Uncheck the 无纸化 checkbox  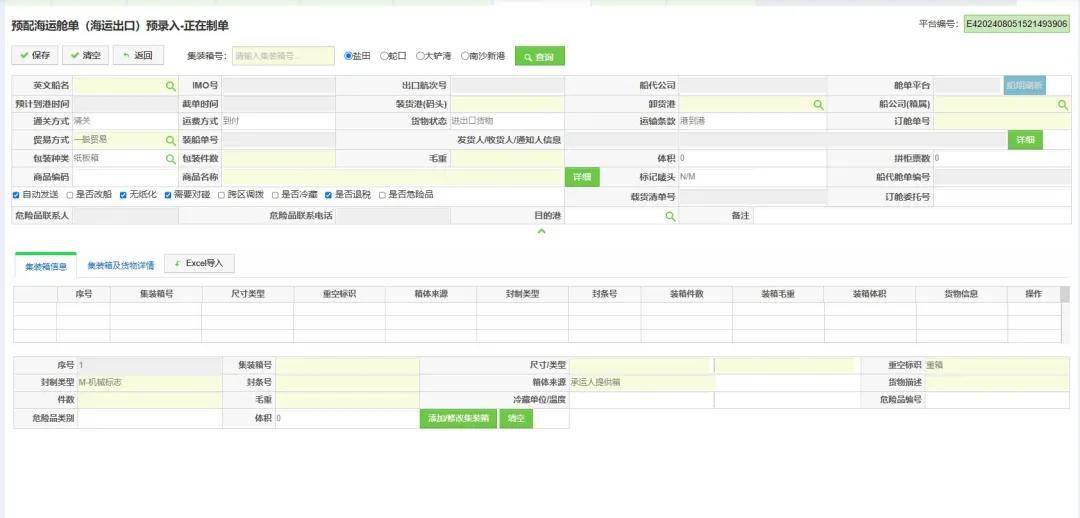(x=123, y=194)
